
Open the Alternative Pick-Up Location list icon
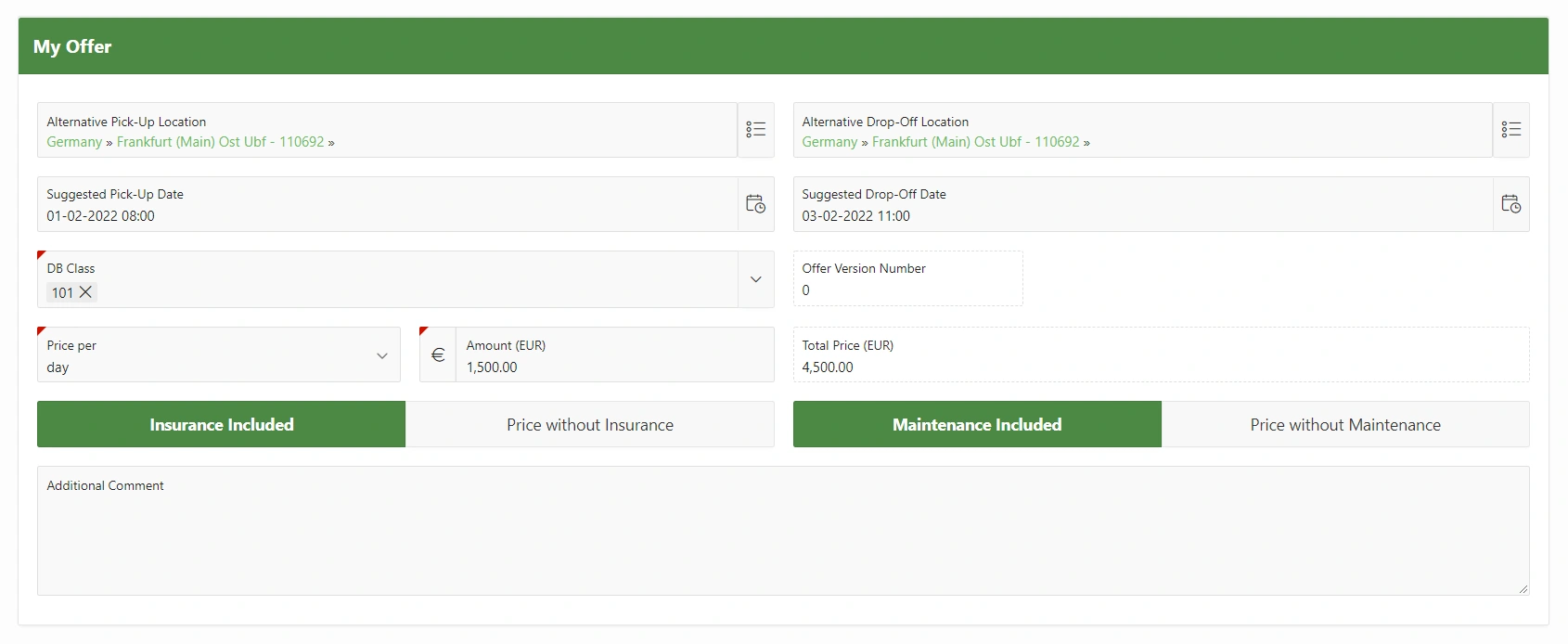pos(755,130)
